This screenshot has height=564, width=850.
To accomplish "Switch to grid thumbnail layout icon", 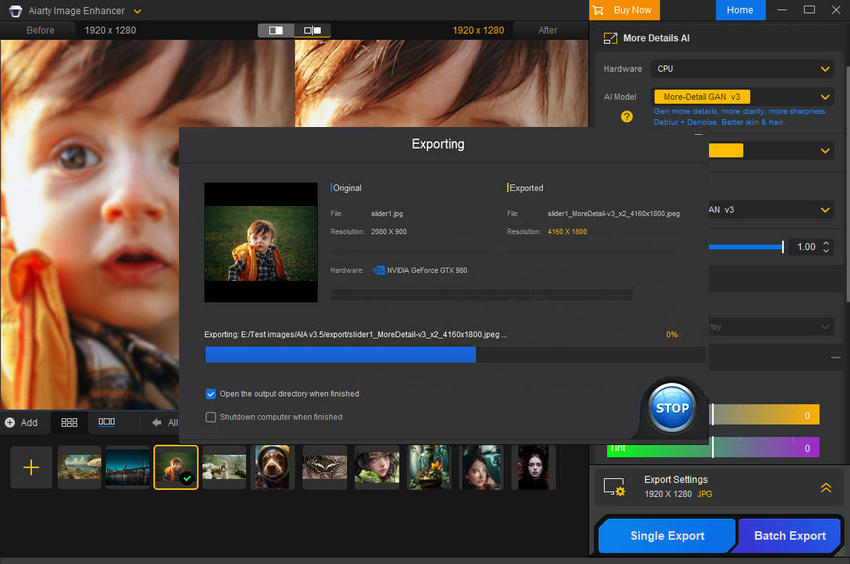I will click(x=69, y=422).
